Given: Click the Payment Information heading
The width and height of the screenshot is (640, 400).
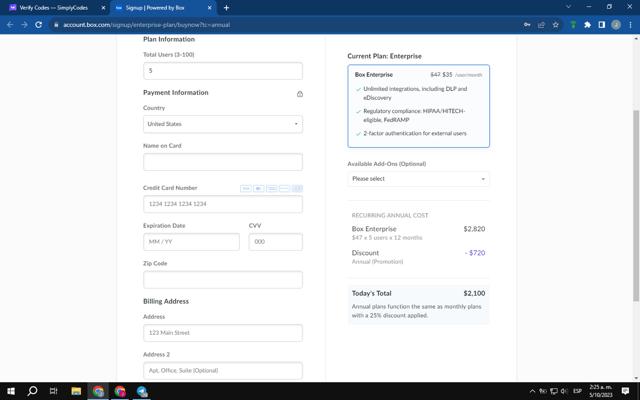Looking at the screenshot, I should 176,93.
